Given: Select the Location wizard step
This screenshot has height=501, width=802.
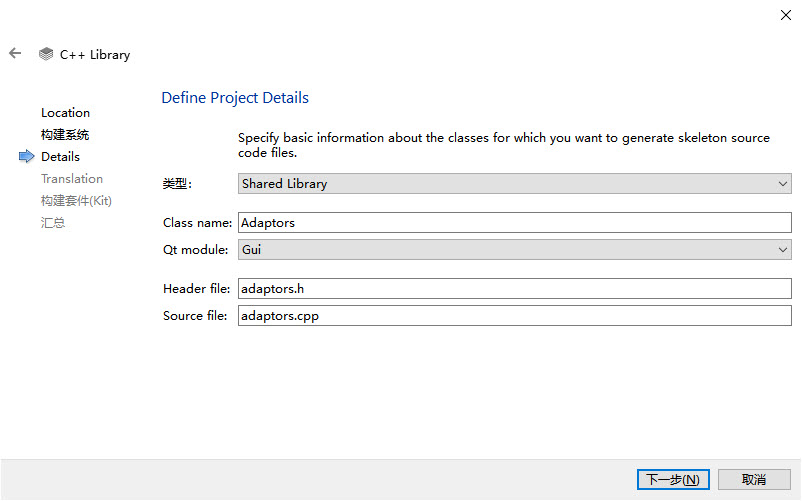Looking at the screenshot, I should coord(65,112).
